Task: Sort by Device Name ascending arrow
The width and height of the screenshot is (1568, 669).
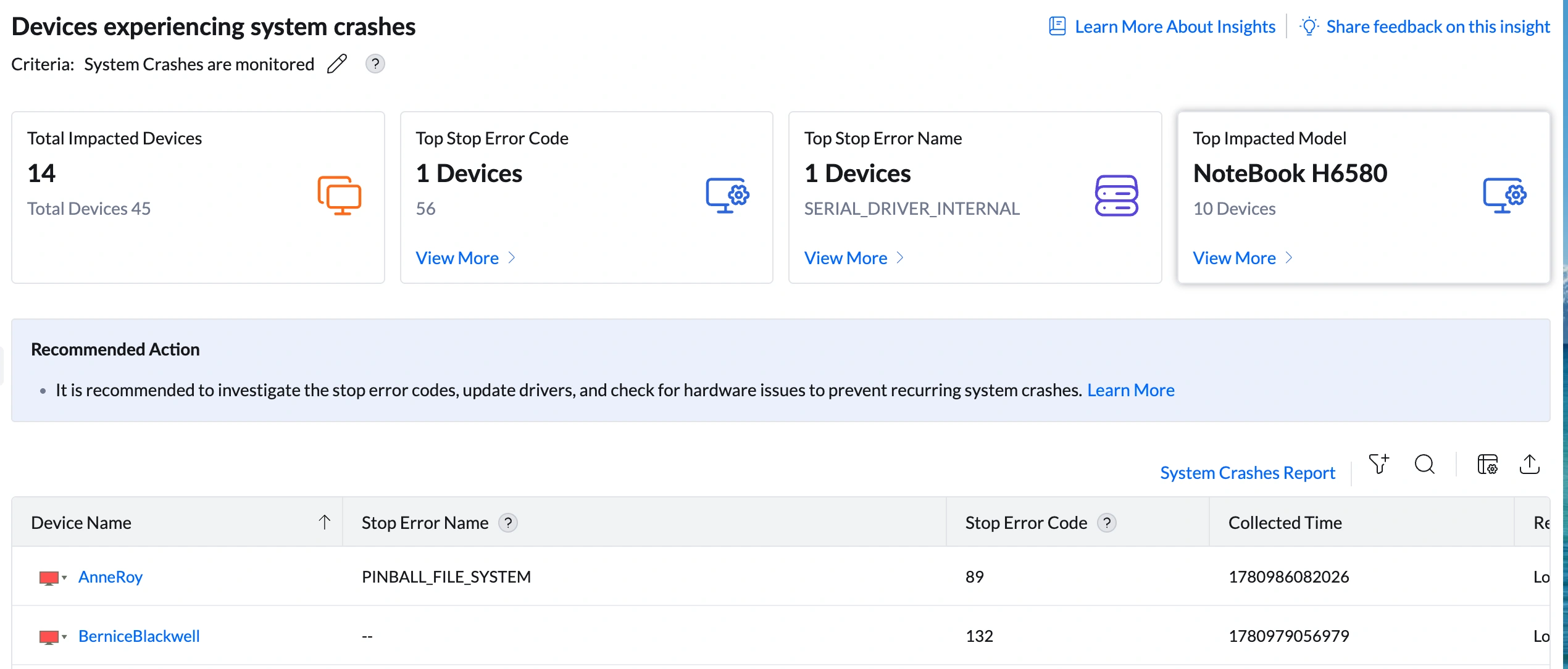Action: (x=325, y=522)
